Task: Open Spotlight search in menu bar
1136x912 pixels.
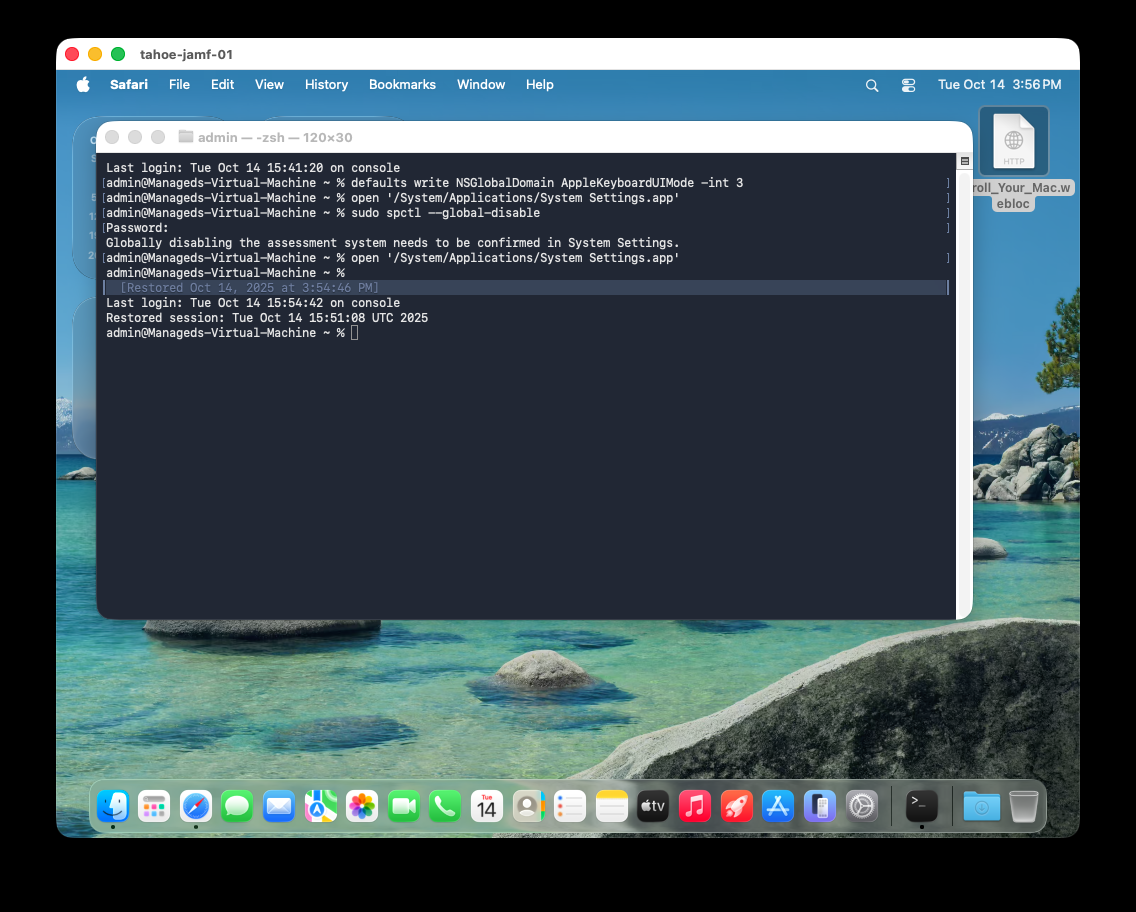Action: pyautogui.click(x=872, y=85)
